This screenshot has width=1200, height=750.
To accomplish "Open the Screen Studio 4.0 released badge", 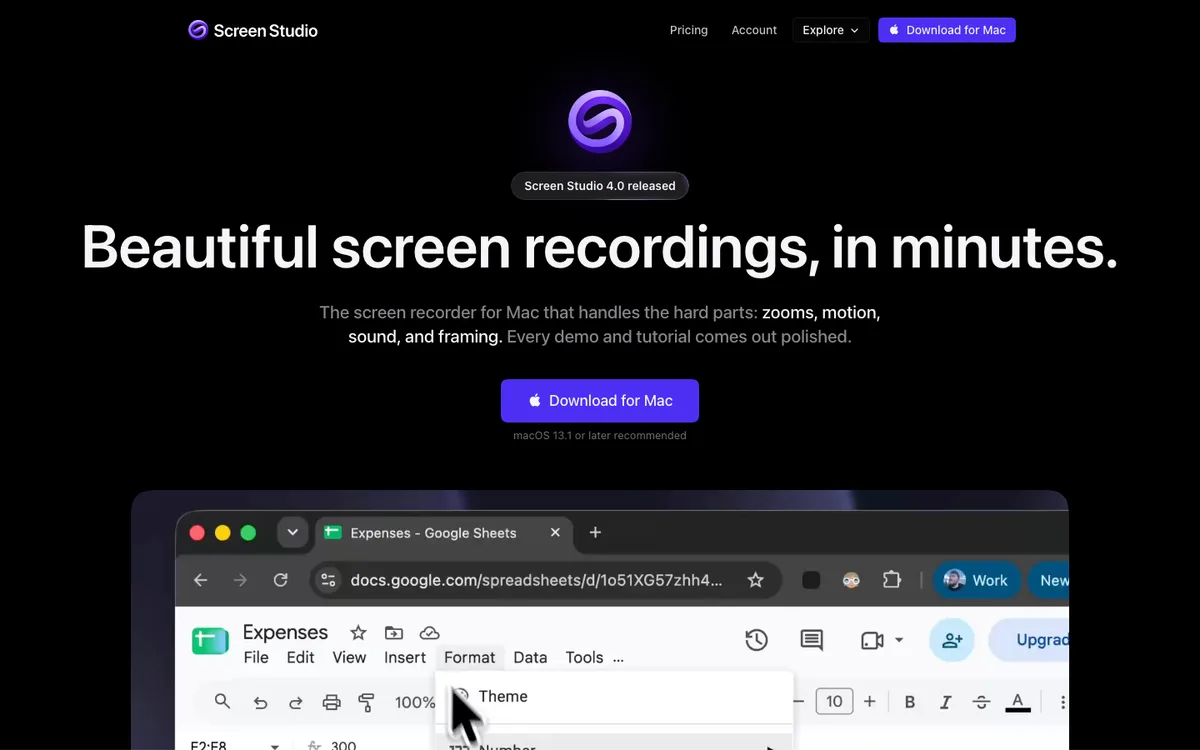I will (600, 186).
